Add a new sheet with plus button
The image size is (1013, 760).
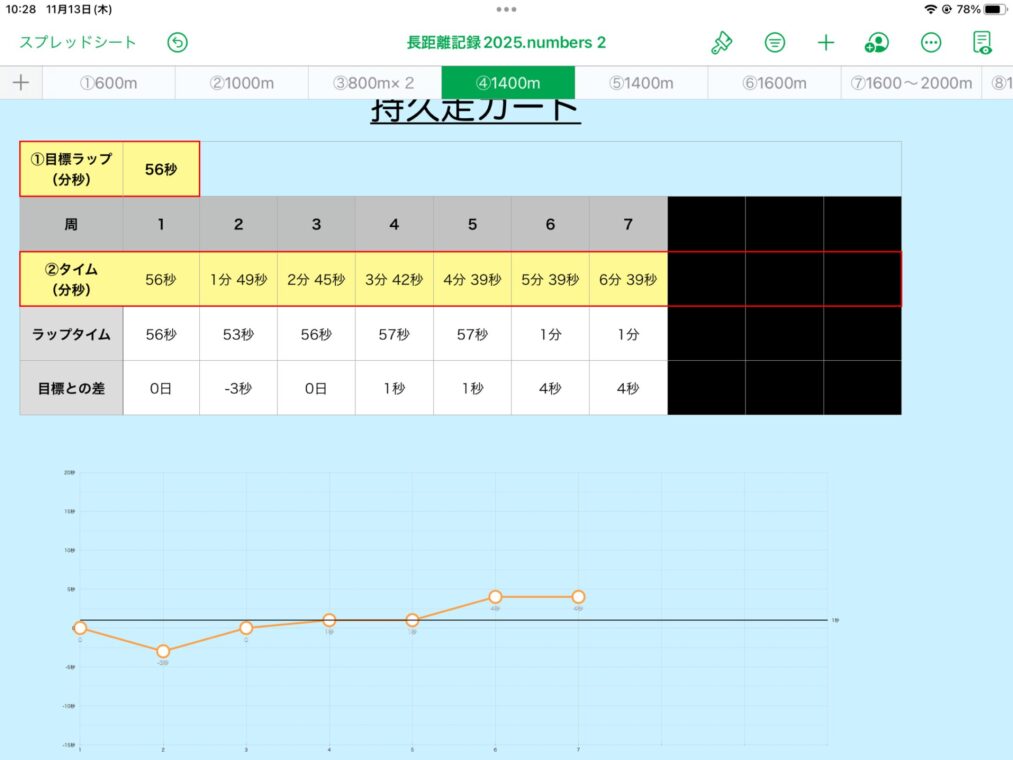coord(20,83)
